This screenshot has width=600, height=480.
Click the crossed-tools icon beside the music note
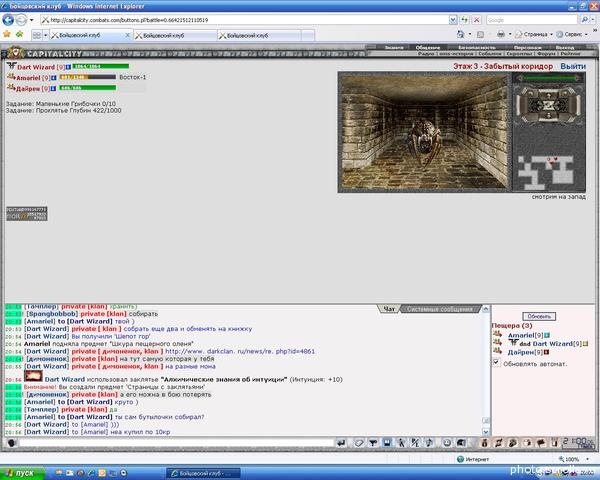click(x=415, y=443)
